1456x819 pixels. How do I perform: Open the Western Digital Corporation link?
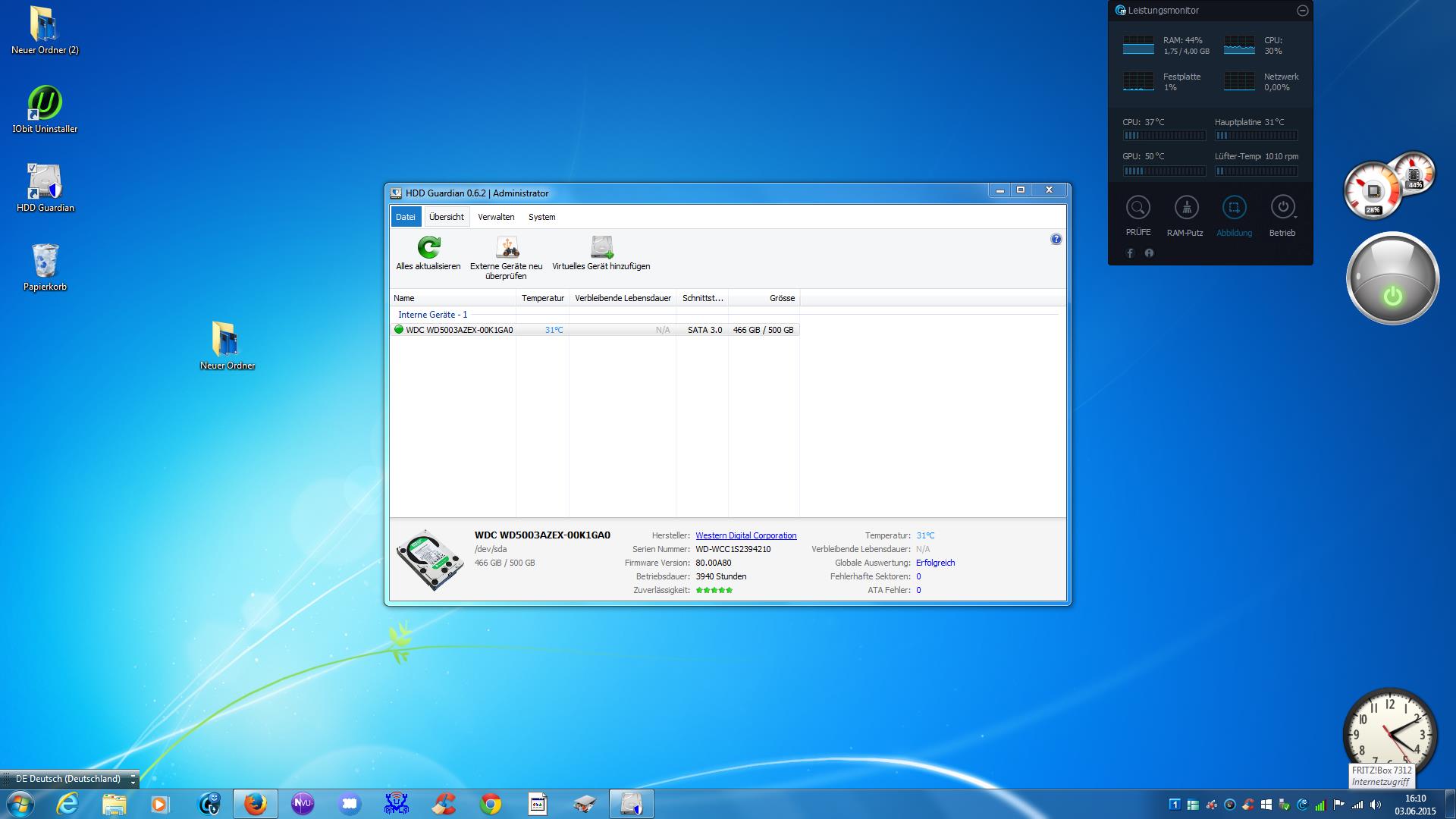(746, 535)
